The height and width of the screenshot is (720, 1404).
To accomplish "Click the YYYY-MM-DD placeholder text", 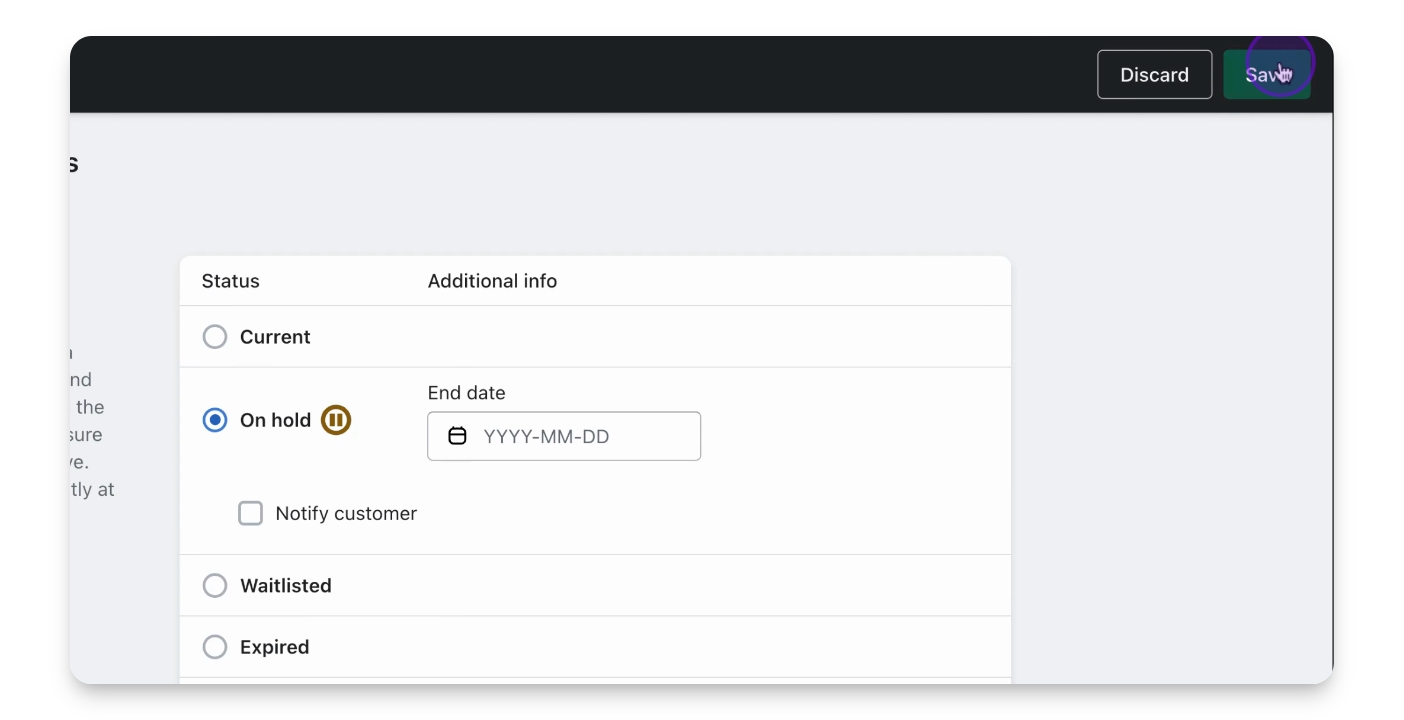I will [546, 436].
